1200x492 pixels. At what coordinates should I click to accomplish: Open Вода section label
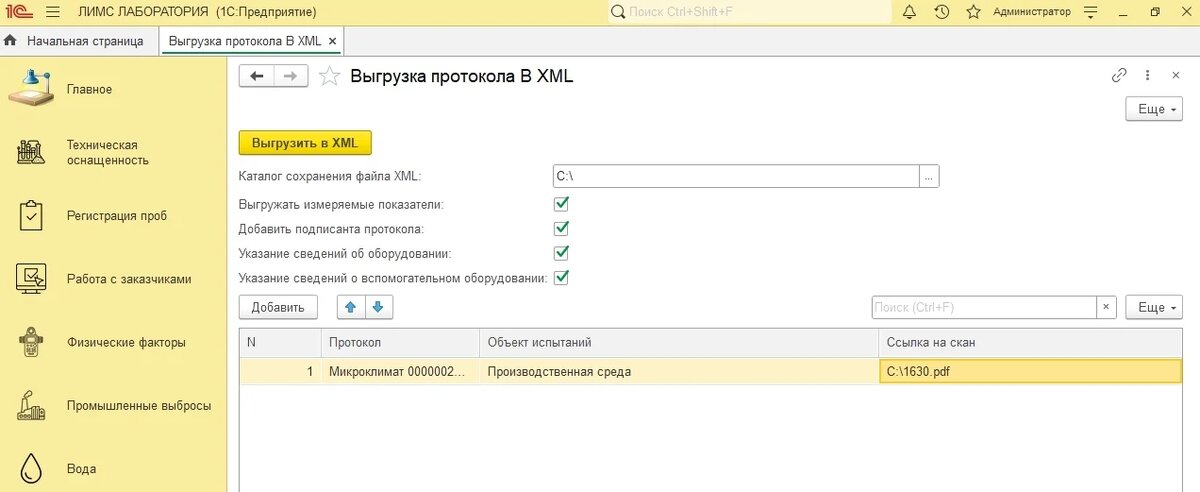(x=81, y=468)
